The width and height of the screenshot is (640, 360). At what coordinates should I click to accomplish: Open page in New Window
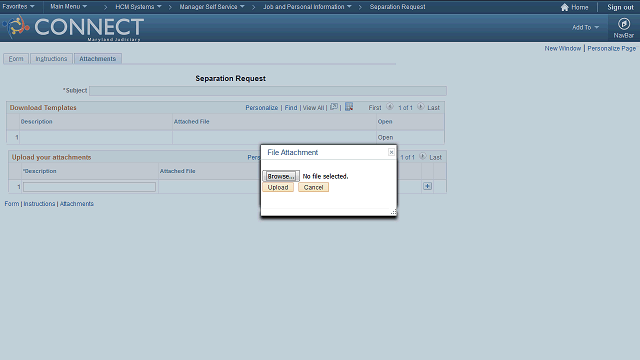coord(562,48)
